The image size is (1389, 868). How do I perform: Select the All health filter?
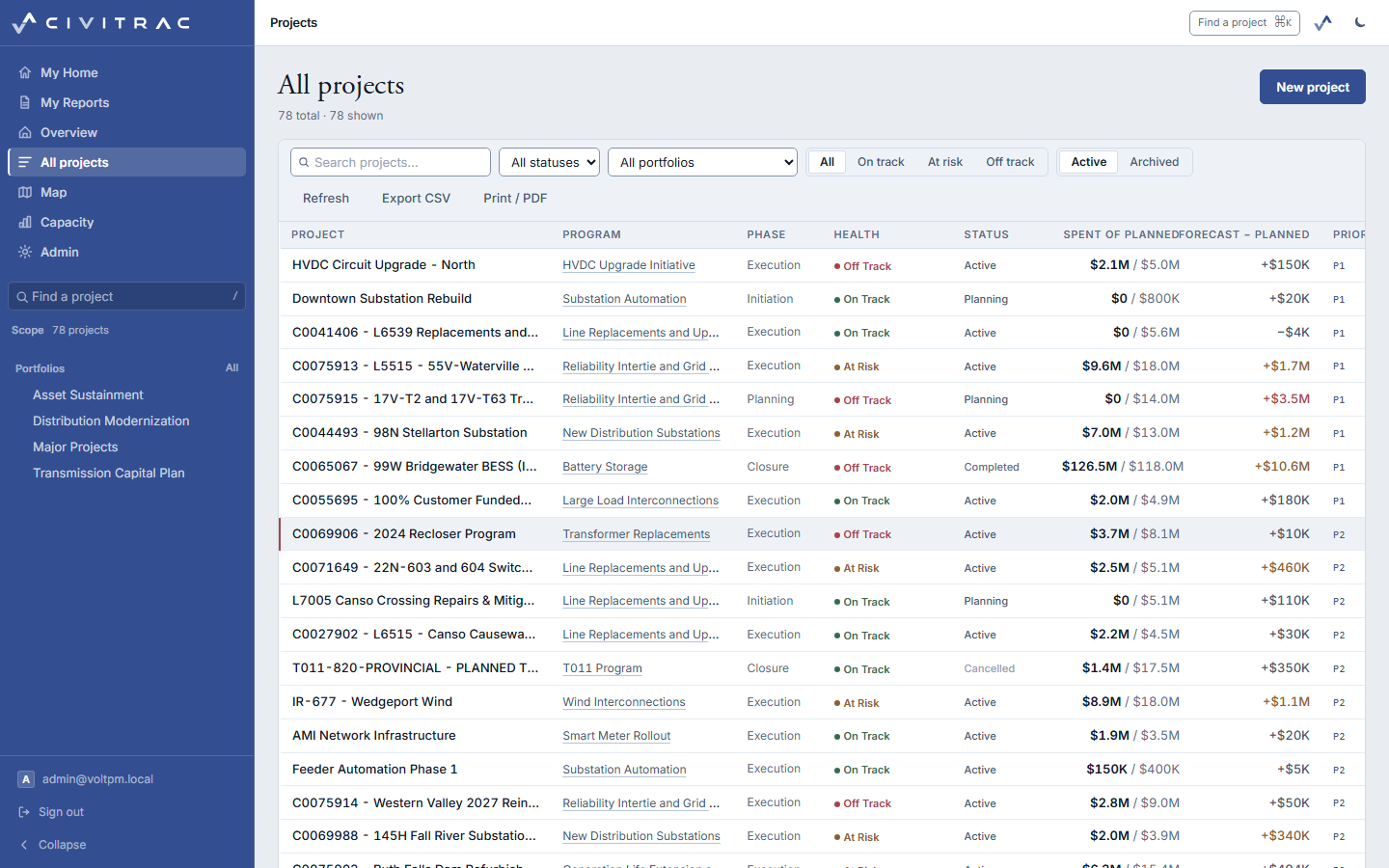click(x=827, y=162)
